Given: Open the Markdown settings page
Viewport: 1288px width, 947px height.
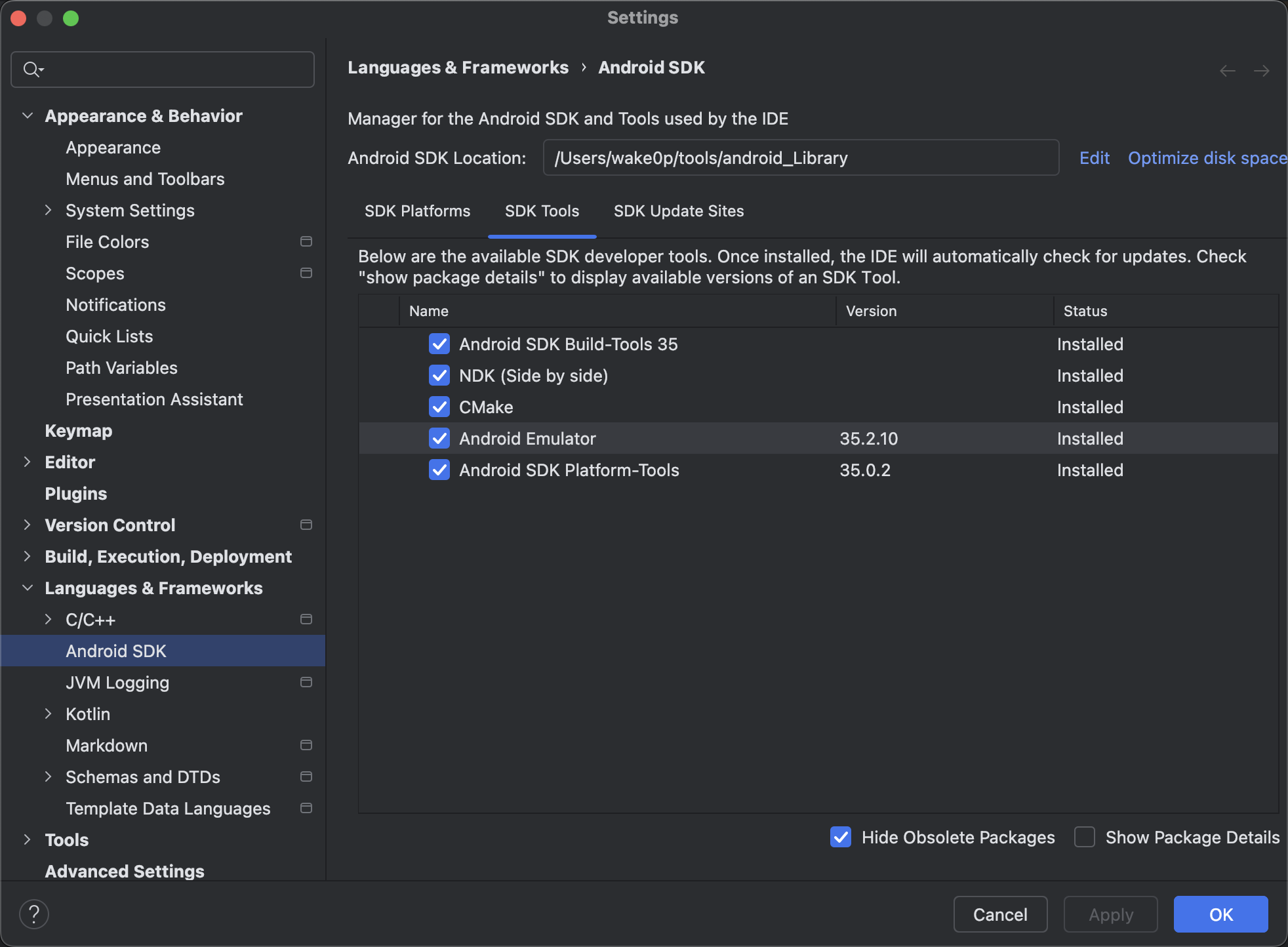Looking at the screenshot, I should pos(106,746).
